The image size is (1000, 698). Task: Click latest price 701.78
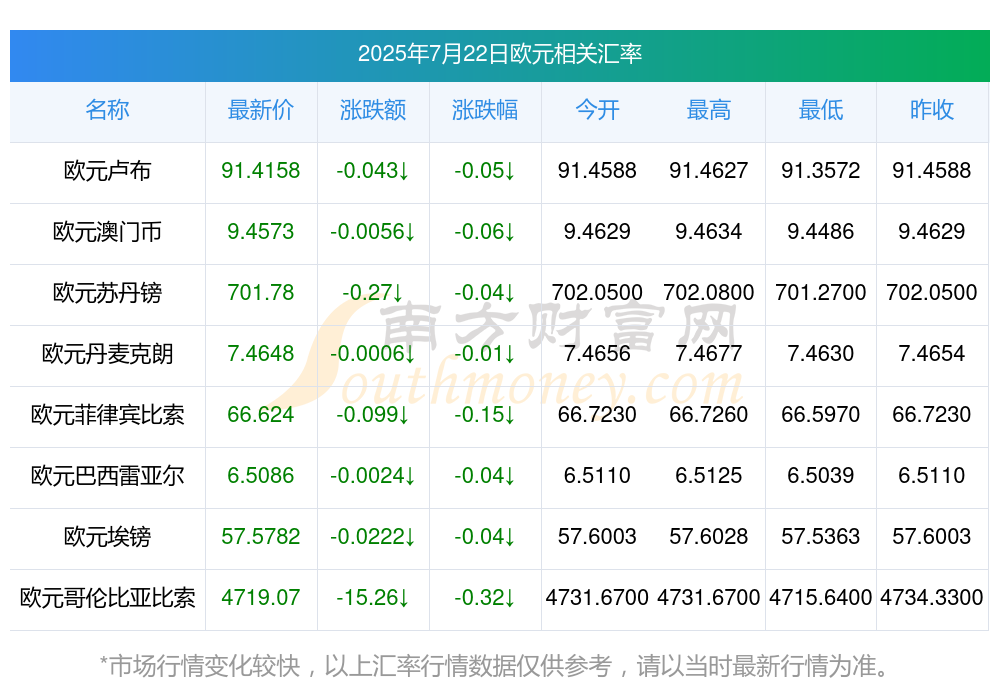[260, 293]
